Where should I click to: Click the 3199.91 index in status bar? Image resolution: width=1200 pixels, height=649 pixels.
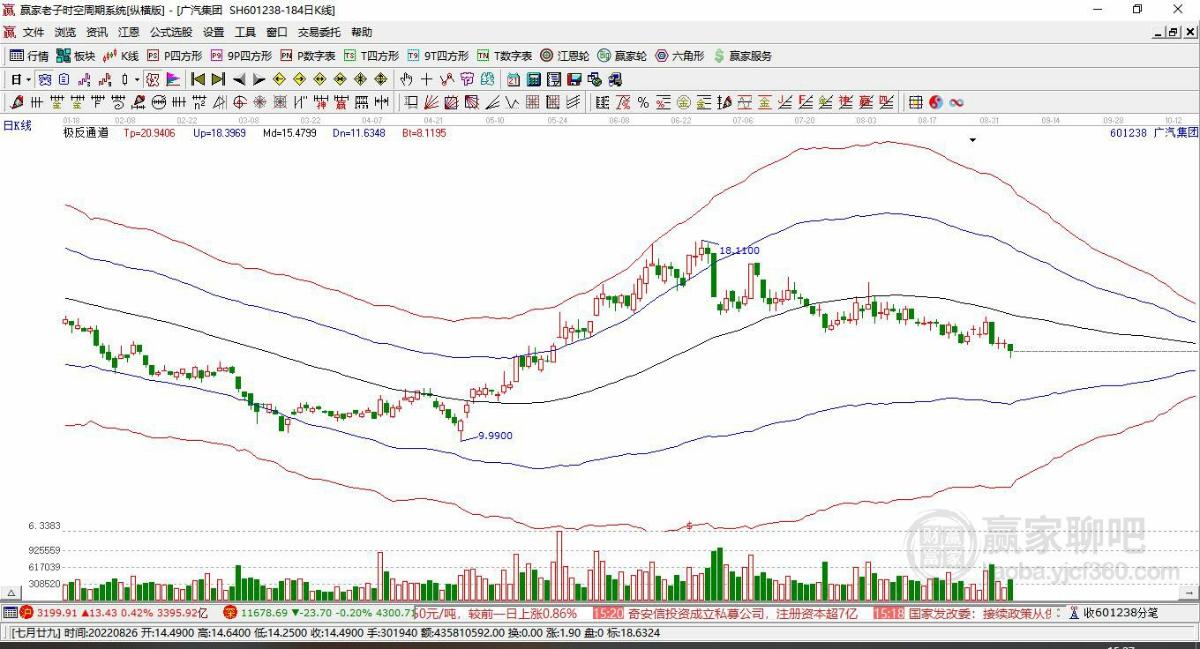click(56, 612)
